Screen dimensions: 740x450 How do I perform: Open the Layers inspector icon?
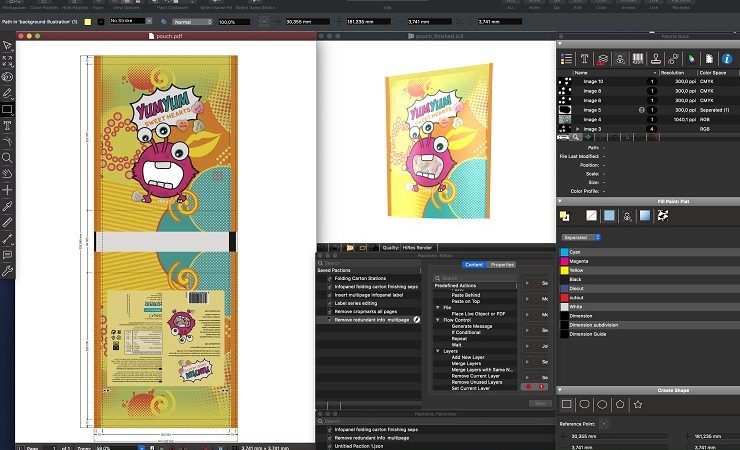(602, 59)
